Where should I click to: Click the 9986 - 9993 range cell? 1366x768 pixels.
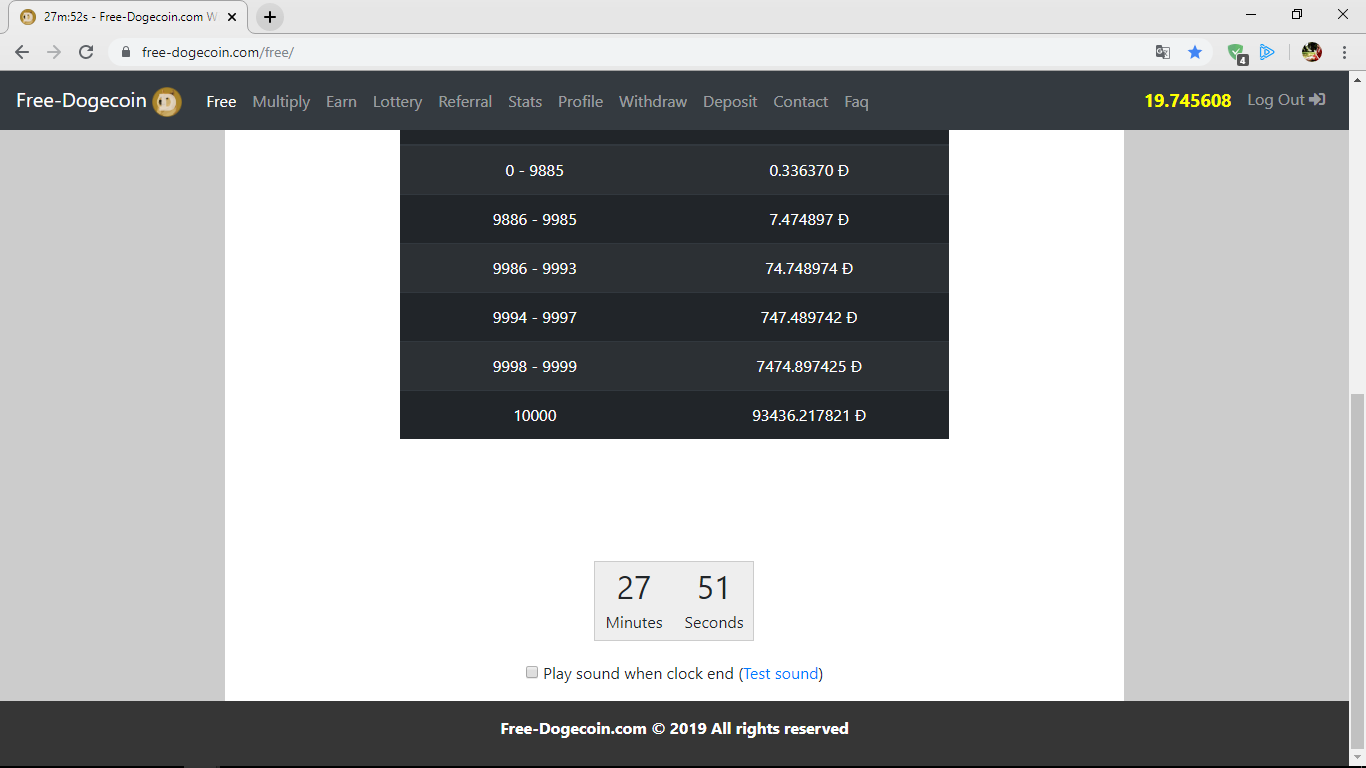pos(535,268)
